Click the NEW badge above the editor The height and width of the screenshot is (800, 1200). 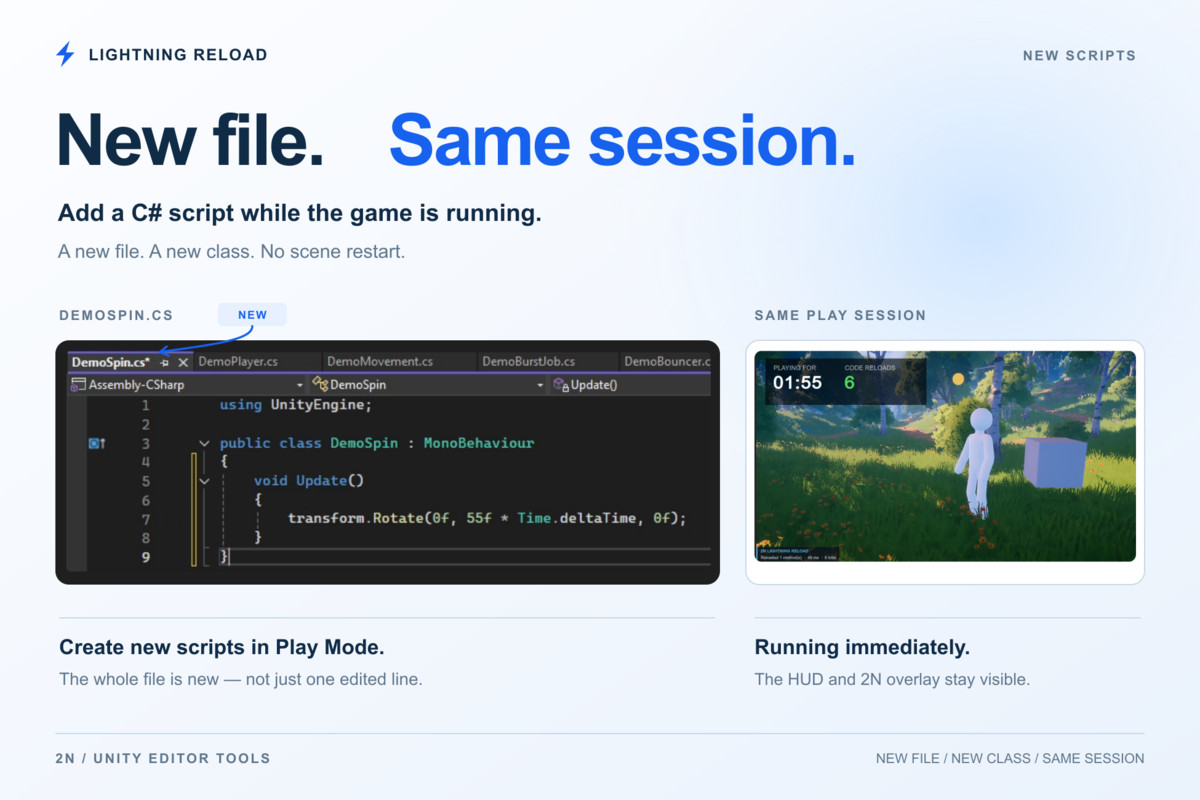click(252, 315)
